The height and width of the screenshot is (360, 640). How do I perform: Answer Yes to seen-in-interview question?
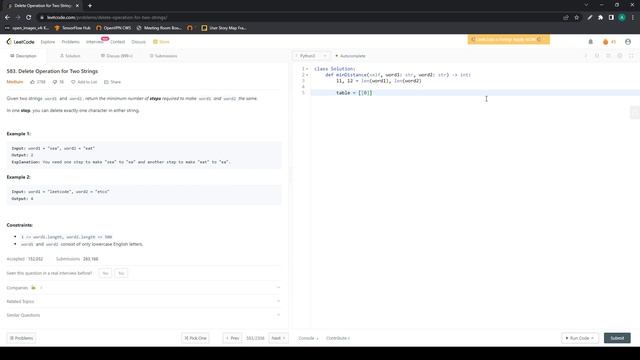[105, 273]
